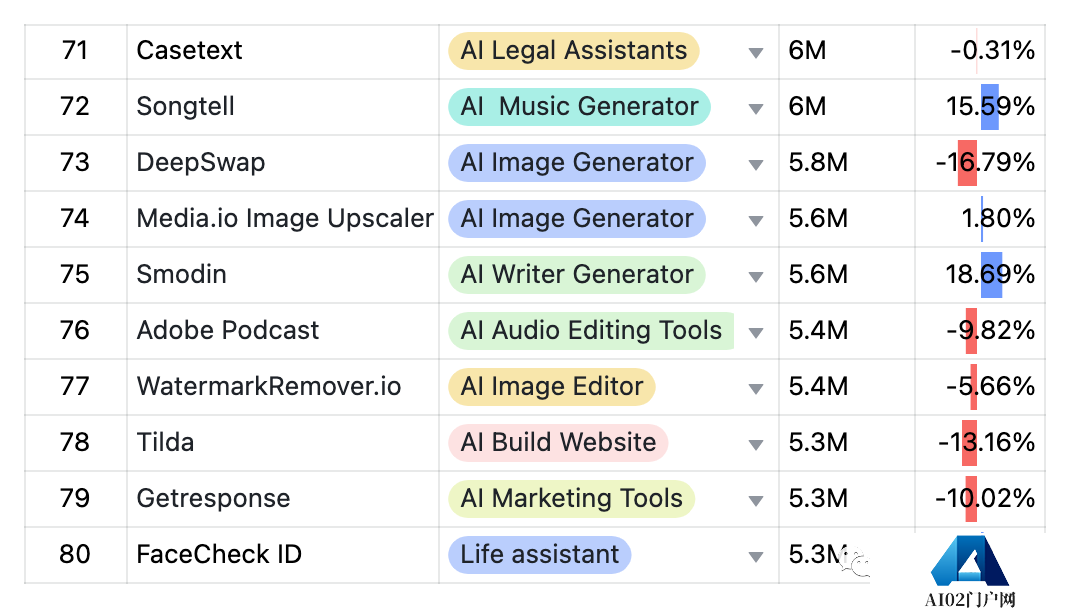Open category dropdown arrow in Songtell row

point(755,108)
